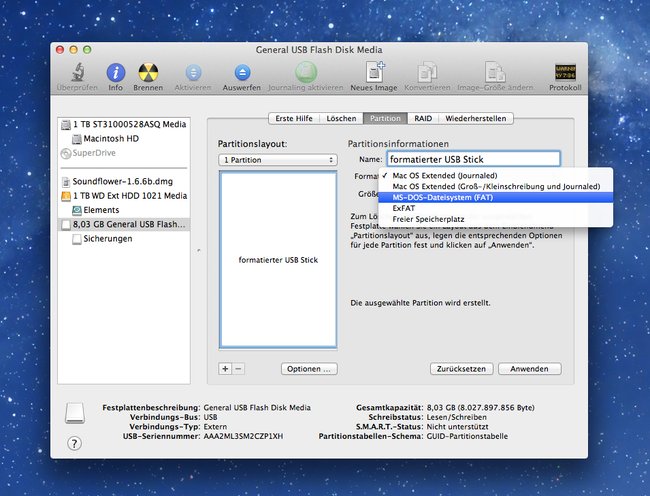Create Neues Image from toolbar
Image resolution: width=650 pixels, height=496 pixels.
pyautogui.click(x=374, y=72)
